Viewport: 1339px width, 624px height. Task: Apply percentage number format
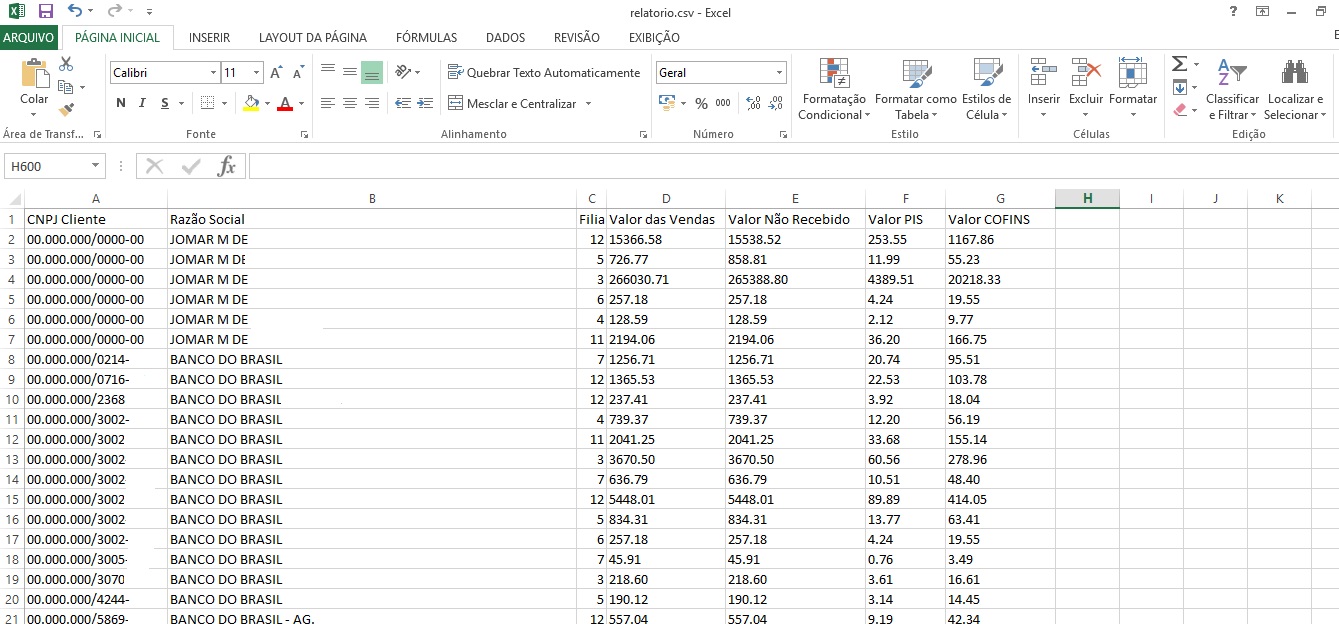(700, 103)
